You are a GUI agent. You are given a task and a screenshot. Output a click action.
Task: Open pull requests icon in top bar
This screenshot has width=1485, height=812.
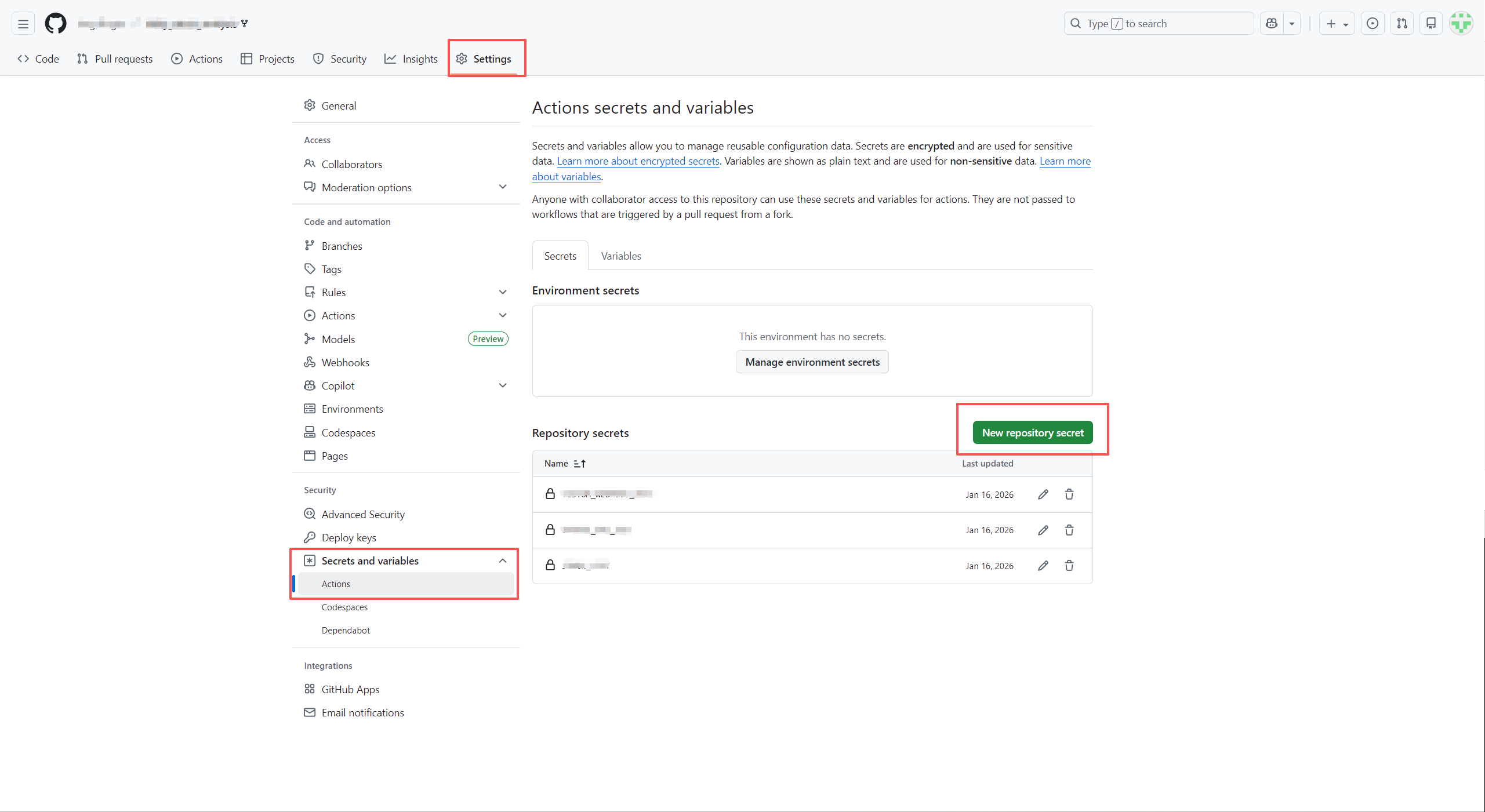pyautogui.click(x=1402, y=24)
